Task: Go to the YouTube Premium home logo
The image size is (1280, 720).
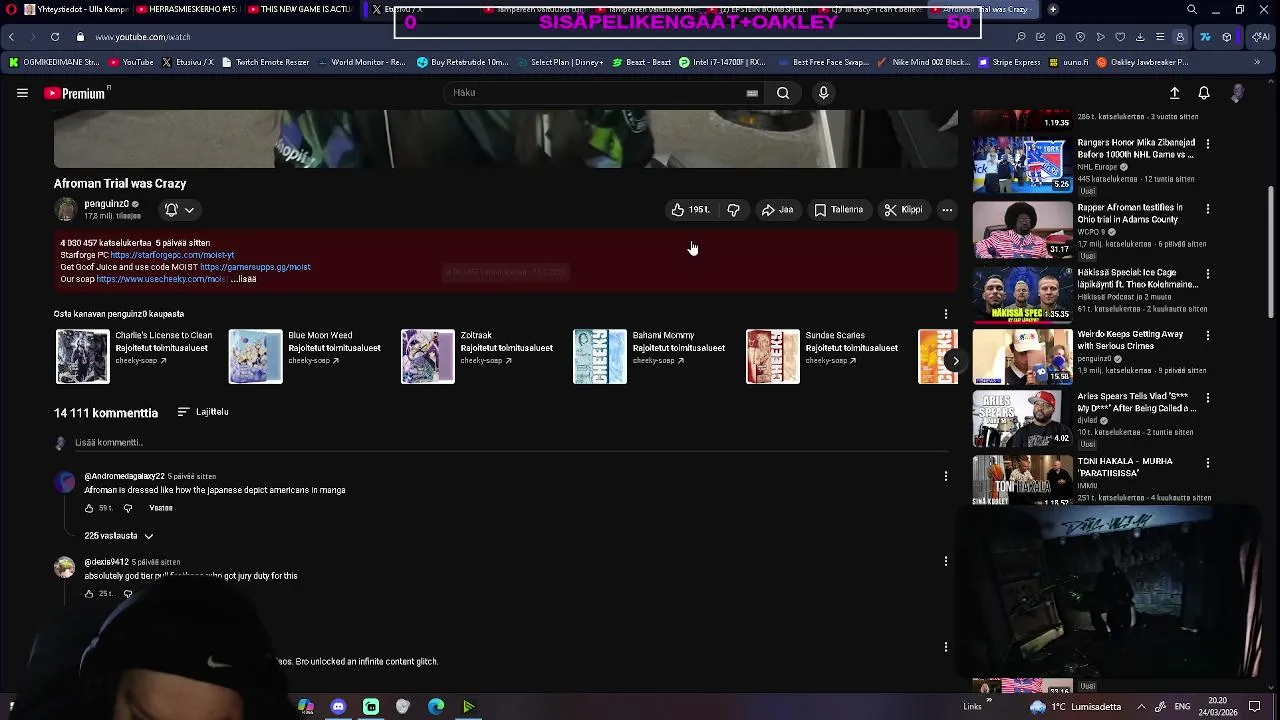Action: (x=77, y=93)
